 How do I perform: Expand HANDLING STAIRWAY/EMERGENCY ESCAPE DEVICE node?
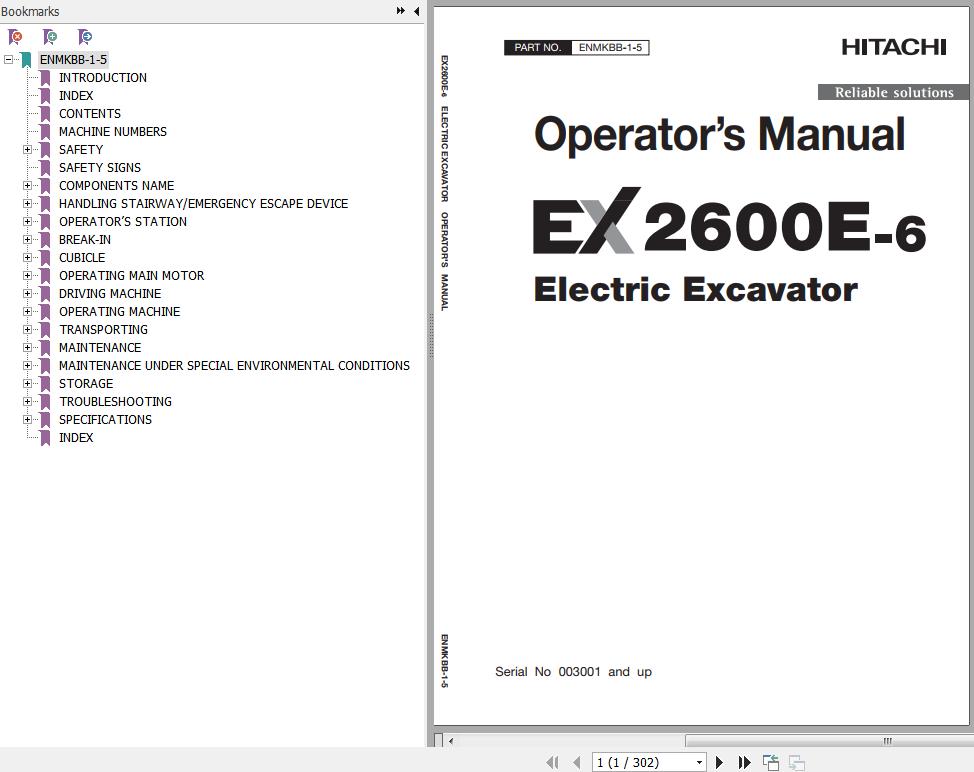click(27, 204)
